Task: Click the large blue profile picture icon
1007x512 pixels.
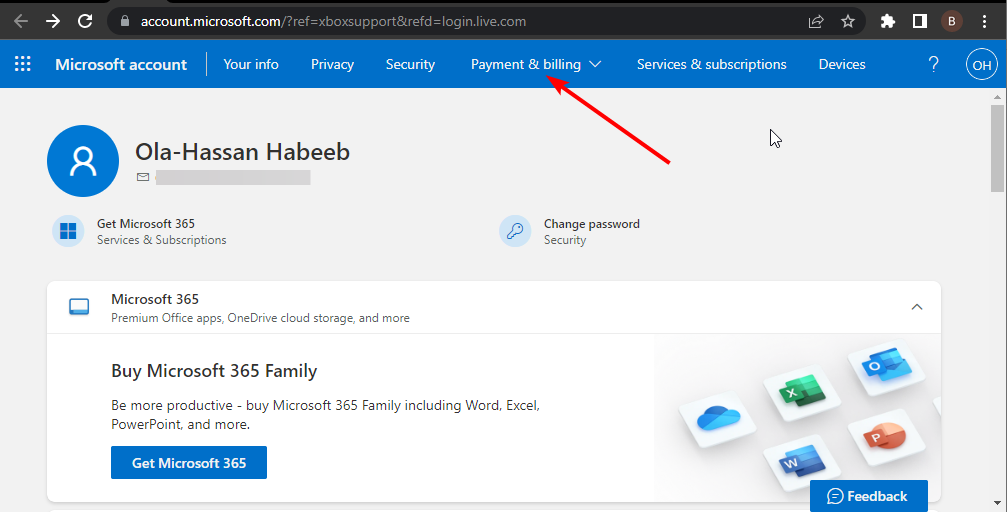Action: click(x=83, y=161)
